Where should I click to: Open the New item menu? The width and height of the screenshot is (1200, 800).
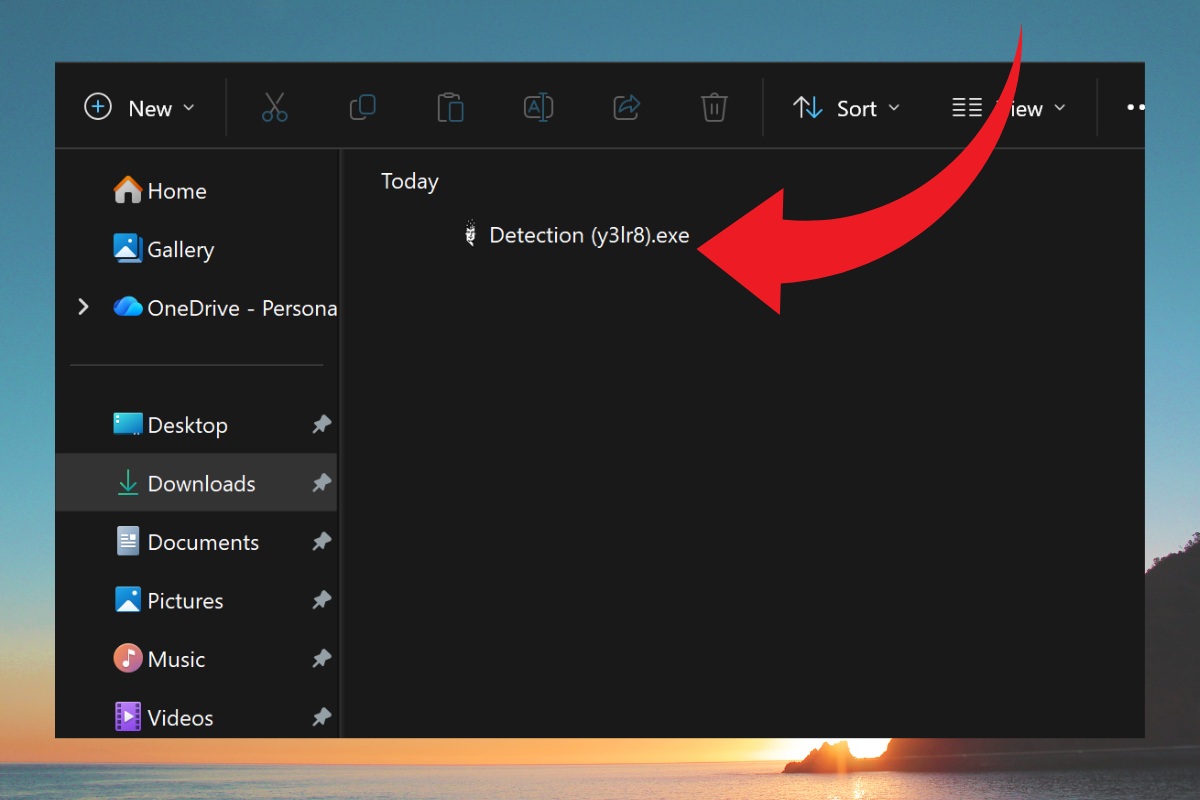click(x=140, y=108)
